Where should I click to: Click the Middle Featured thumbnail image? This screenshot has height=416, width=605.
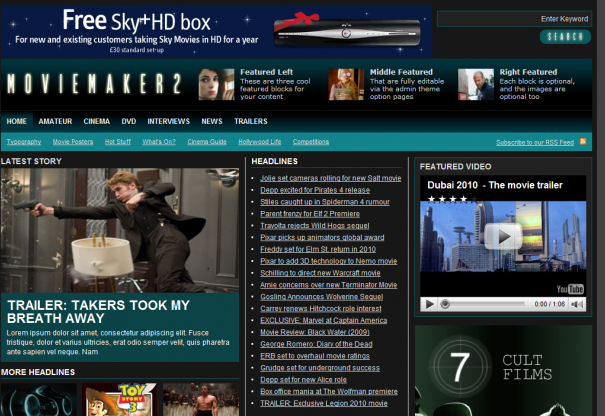tap(346, 85)
